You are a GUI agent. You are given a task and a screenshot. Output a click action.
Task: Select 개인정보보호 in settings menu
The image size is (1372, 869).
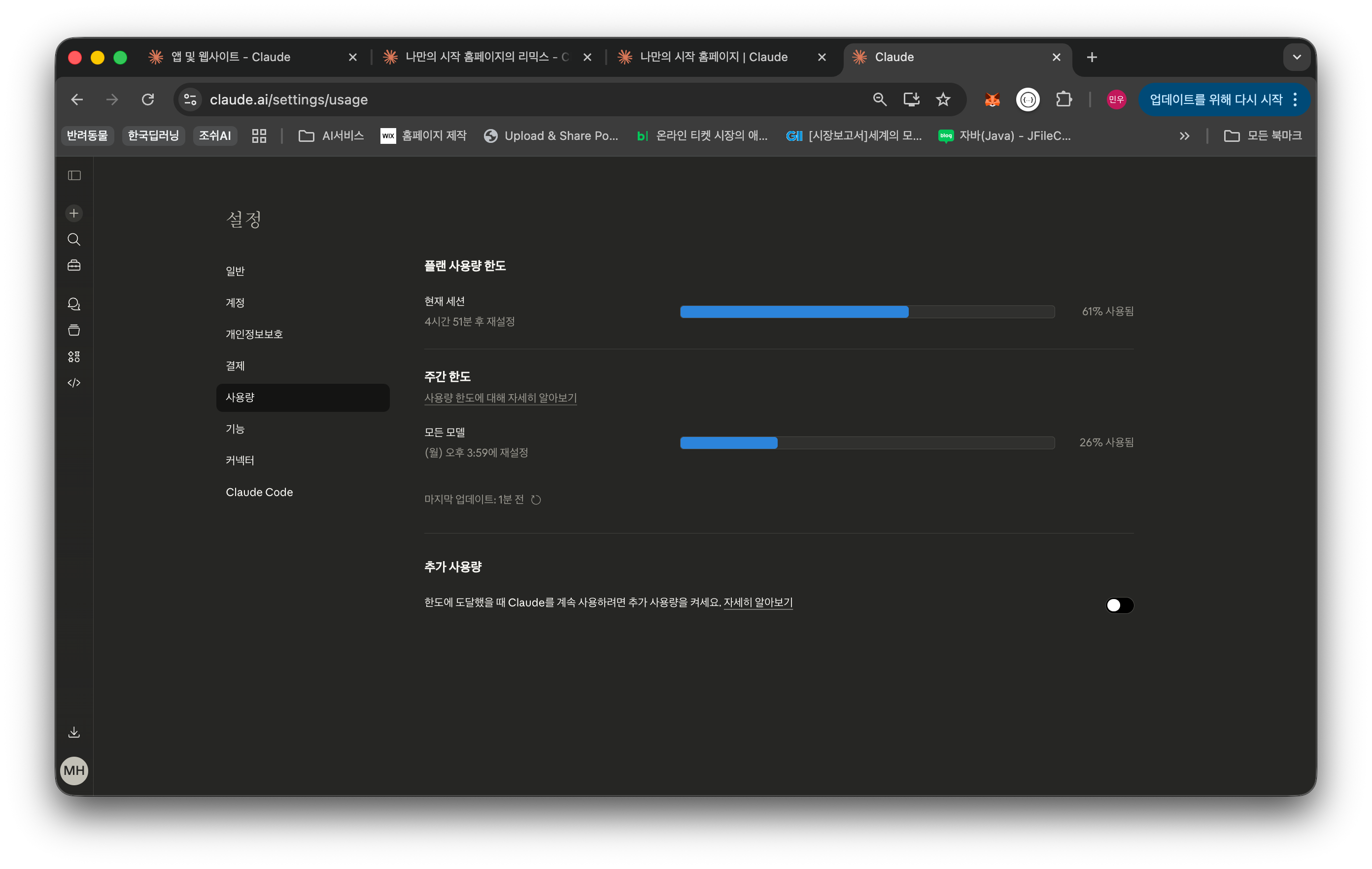[x=303, y=334]
